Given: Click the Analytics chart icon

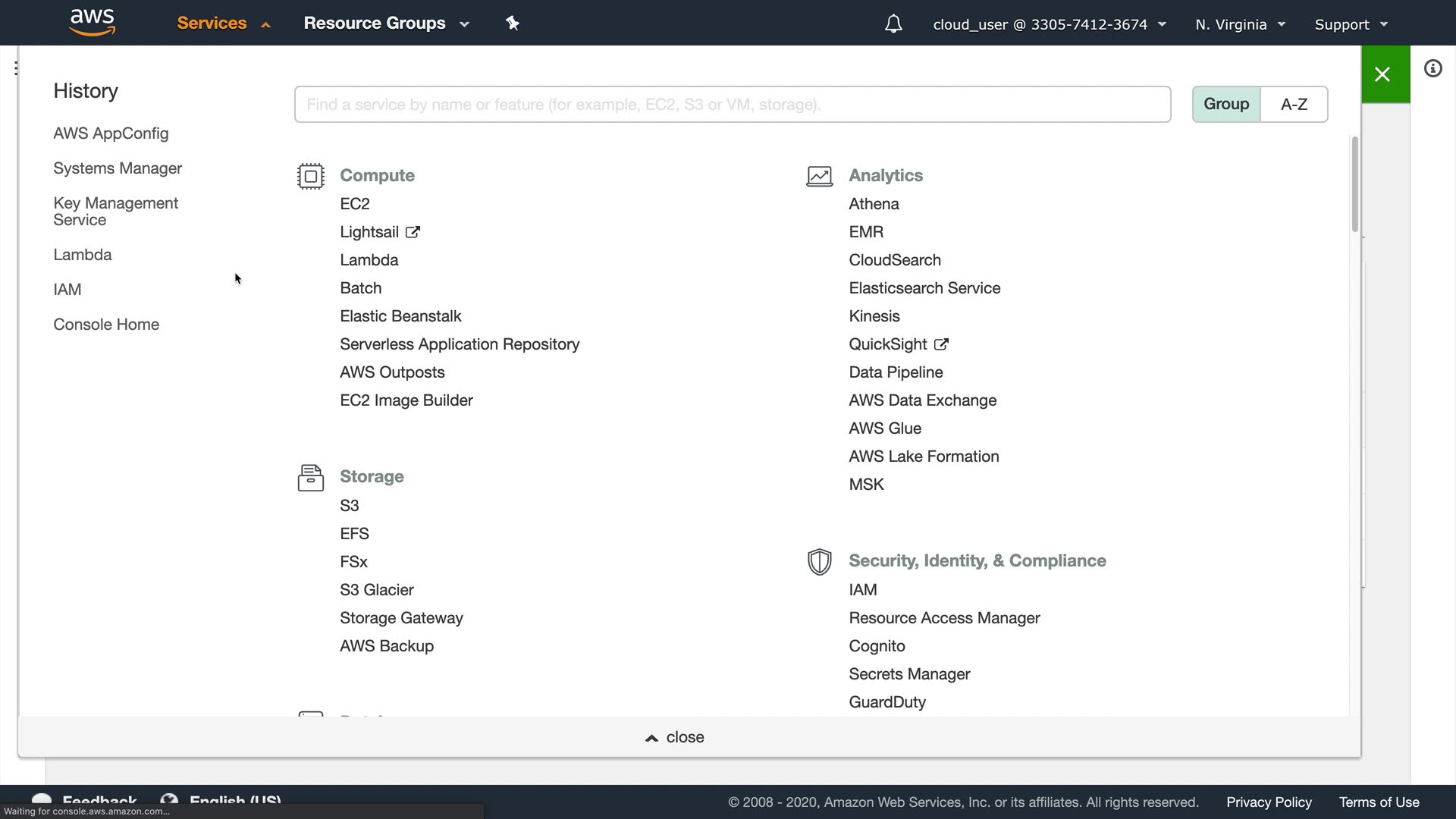Looking at the screenshot, I should pyautogui.click(x=819, y=176).
